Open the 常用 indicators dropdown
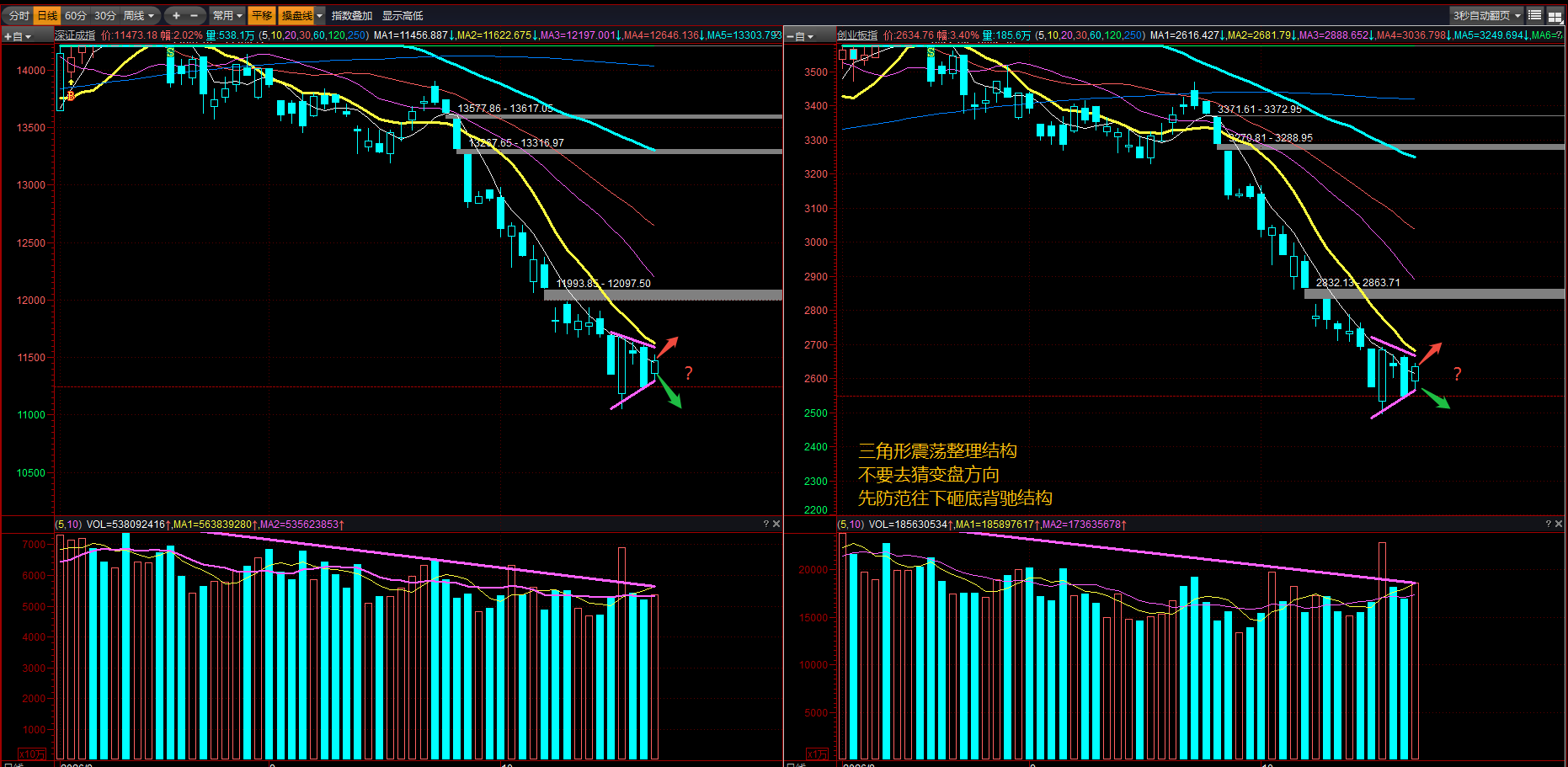Image resolution: width=1568 pixels, height=767 pixels. point(227,15)
